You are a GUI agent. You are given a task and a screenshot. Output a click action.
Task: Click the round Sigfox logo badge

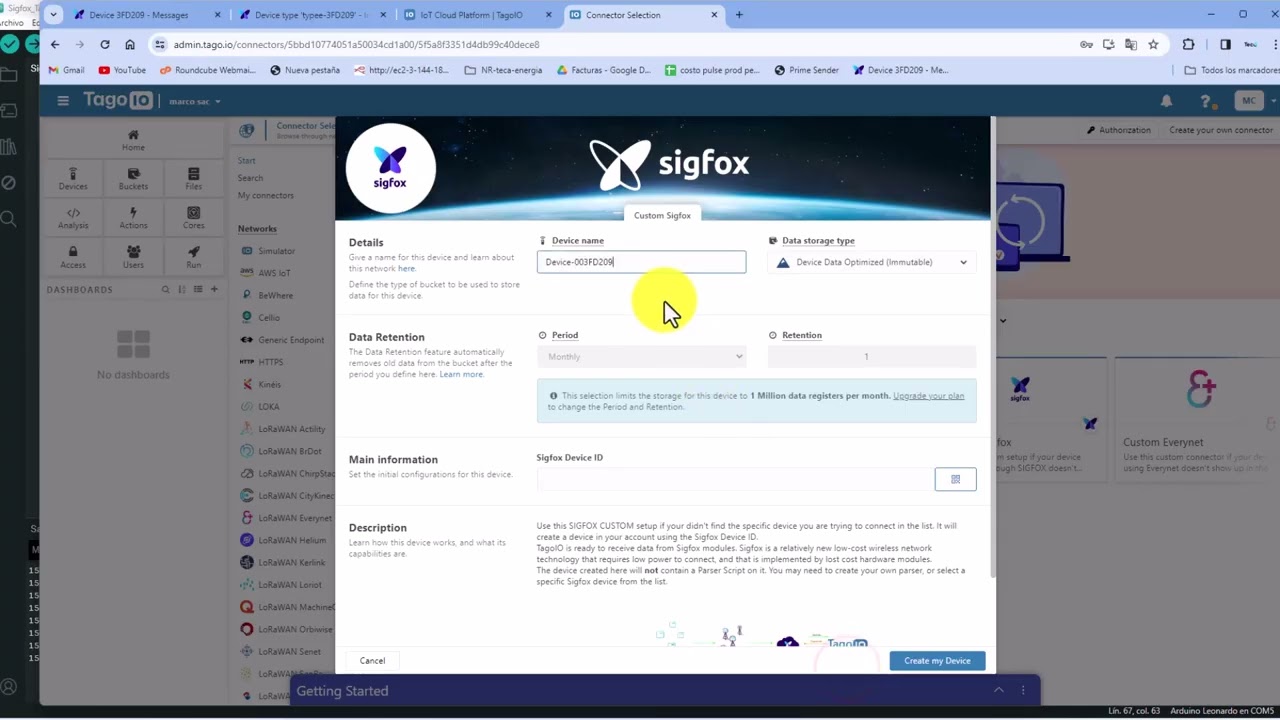[x=390, y=168]
